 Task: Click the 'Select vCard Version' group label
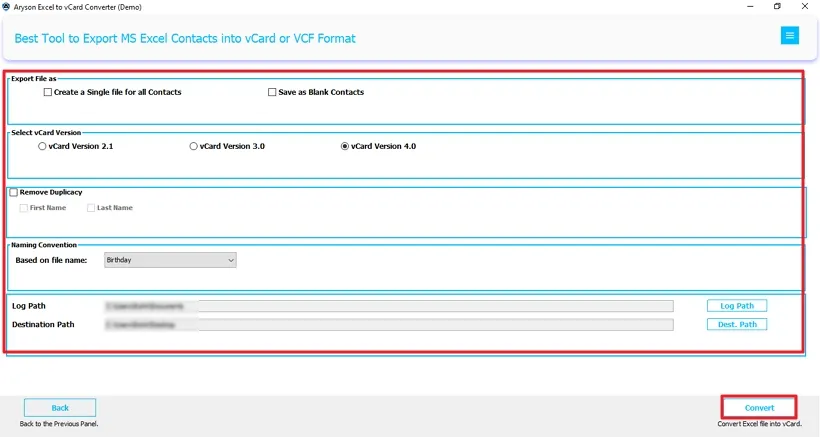click(46, 133)
